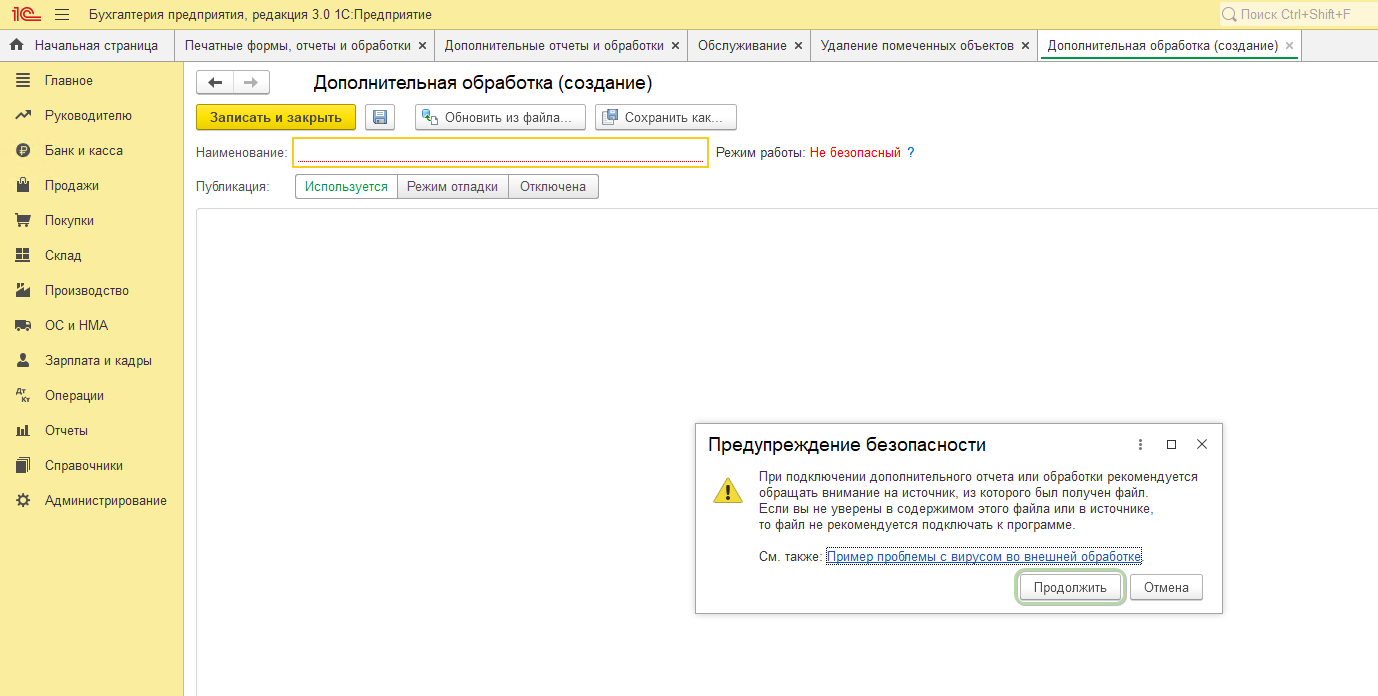The height and width of the screenshot is (696, 1378).
Task: Click the floppy disk save icon
Action: click(380, 117)
